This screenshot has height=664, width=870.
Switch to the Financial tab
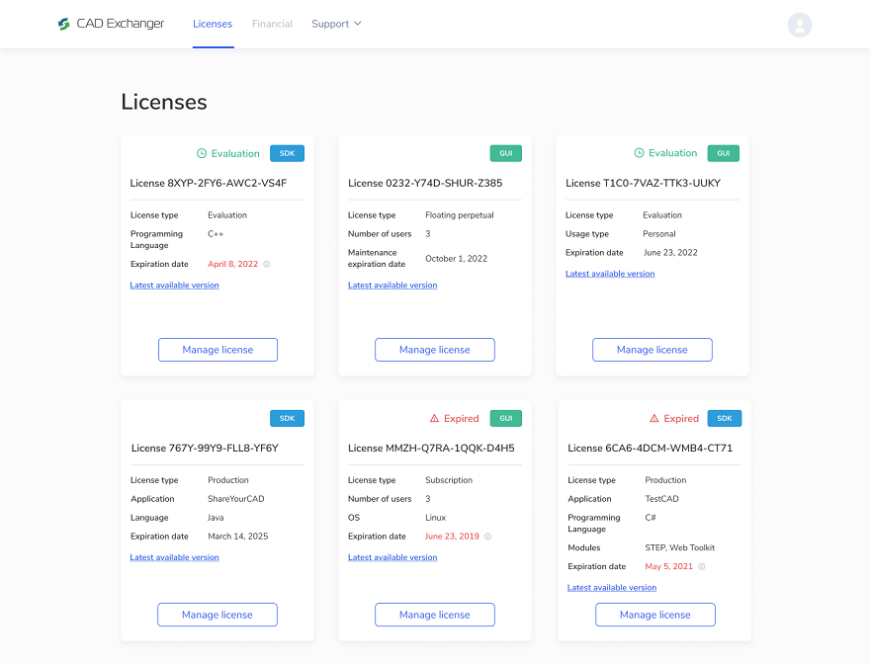(x=272, y=23)
